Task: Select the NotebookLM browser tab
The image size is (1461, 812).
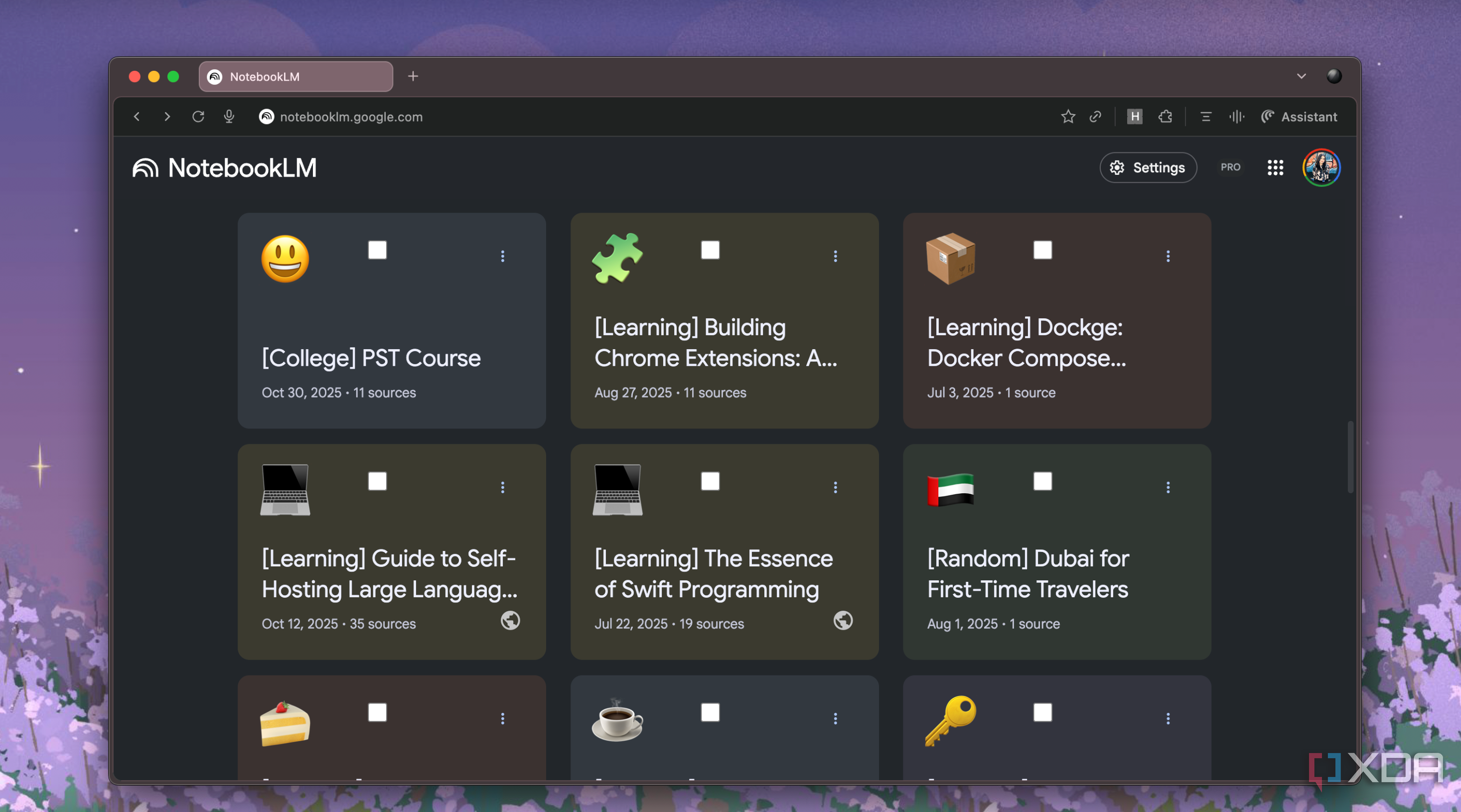Action: pos(295,77)
